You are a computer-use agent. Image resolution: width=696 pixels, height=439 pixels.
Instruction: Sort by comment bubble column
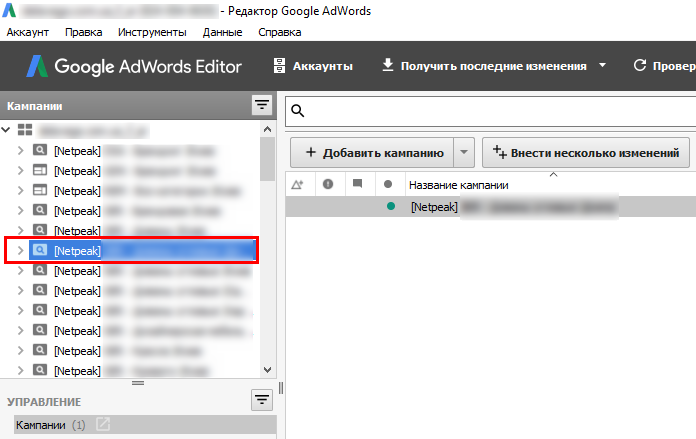(357, 184)
